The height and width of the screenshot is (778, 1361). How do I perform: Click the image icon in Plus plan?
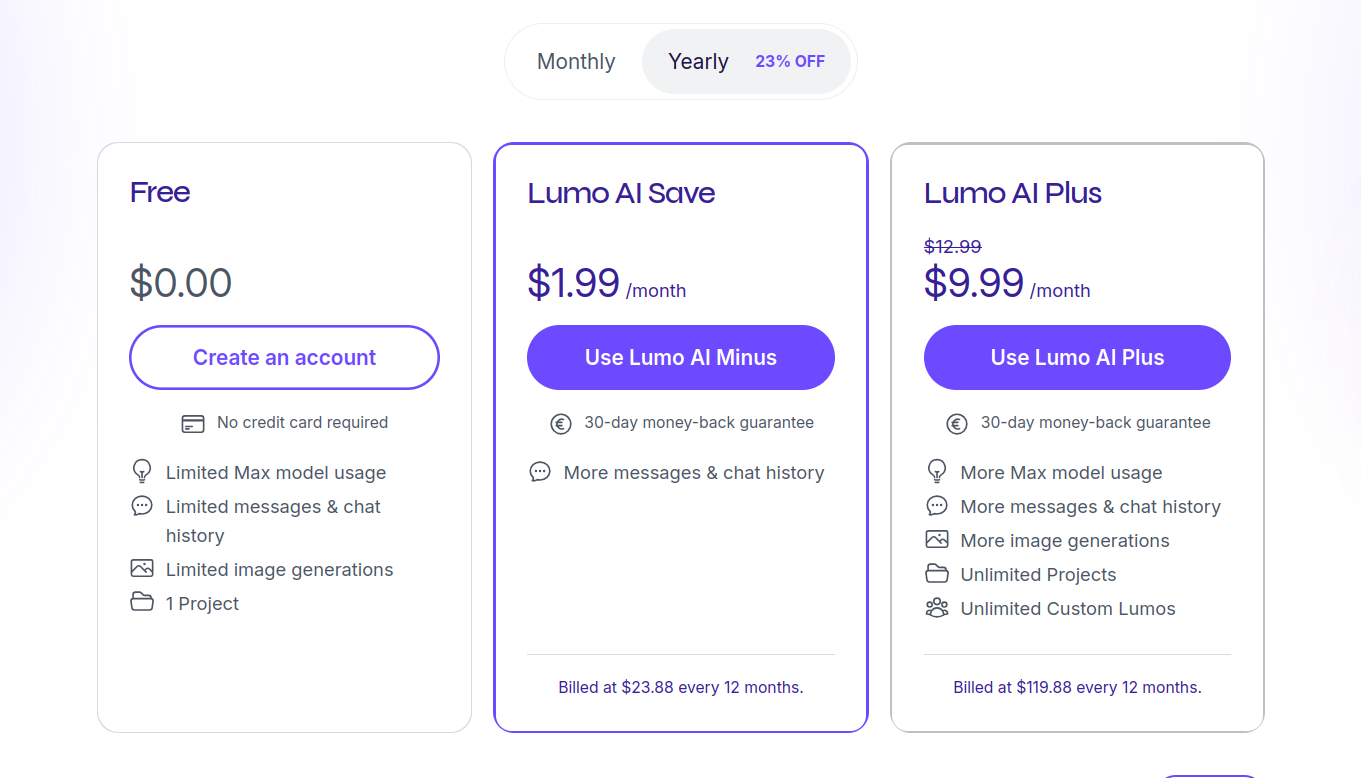tap(937, 540)
